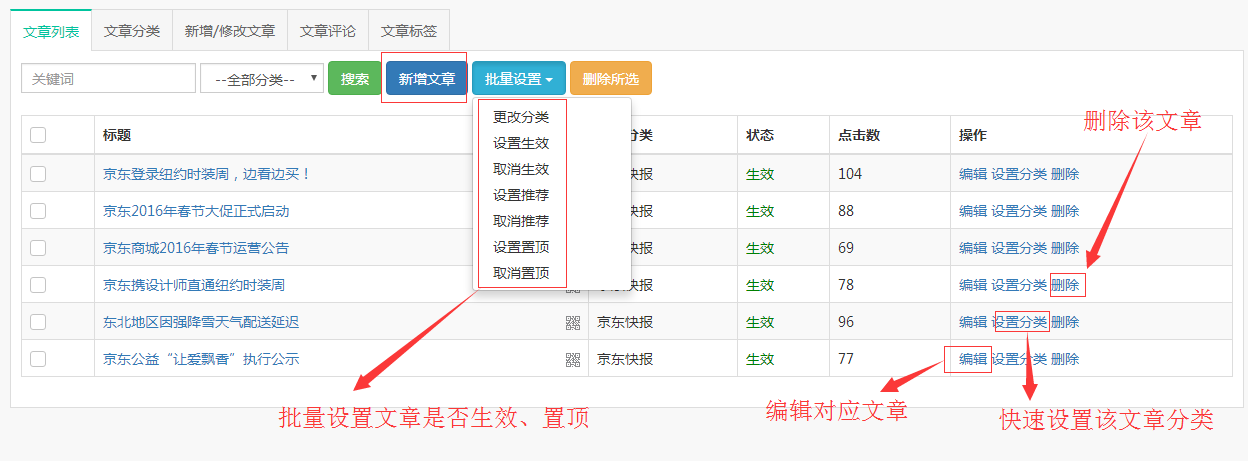This screenshot has height=461, width=1248.
Task: Collapse the 批量设置 dropdown button
Action: [x=519, y=79]
